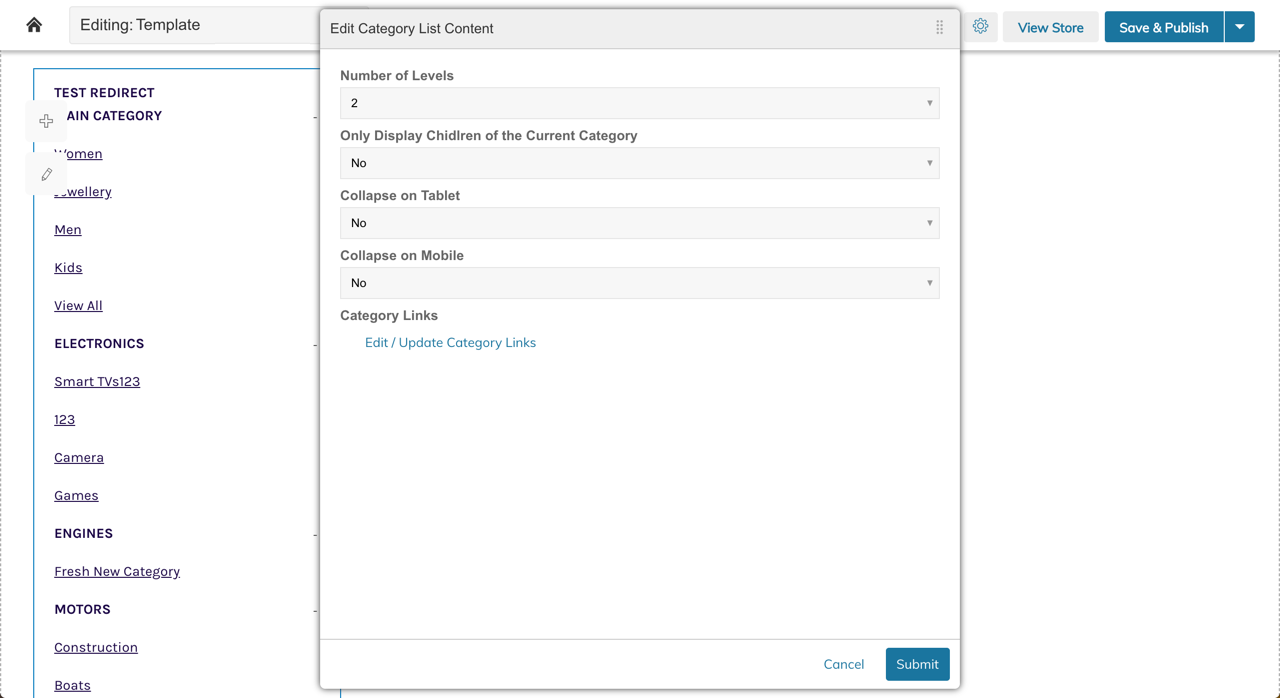1280x698 pixels.
Task: Click the pencil edit icon
Action: pos(46,174)
